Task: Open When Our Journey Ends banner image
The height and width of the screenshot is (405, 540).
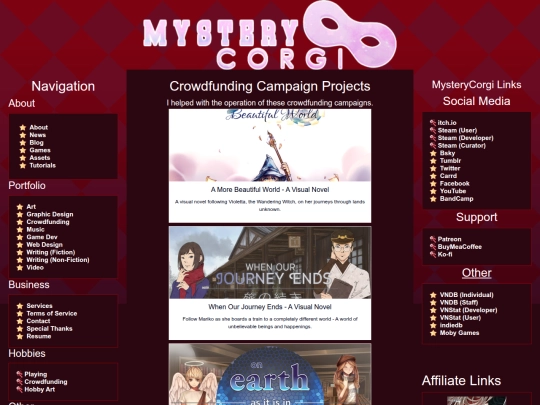Action: pyautogui.click(x=270, y=262)
